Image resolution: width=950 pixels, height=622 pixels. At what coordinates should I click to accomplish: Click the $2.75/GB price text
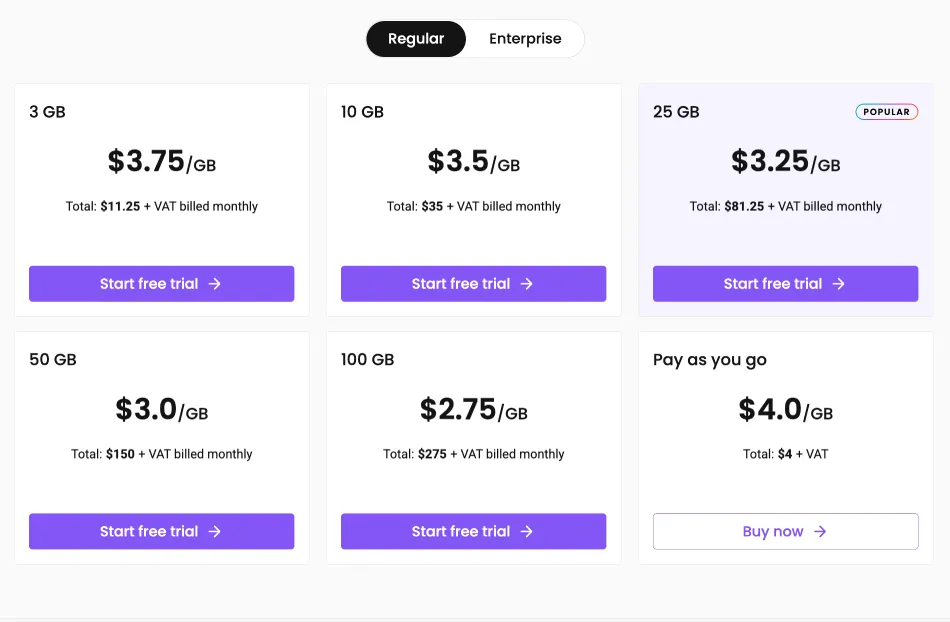pyautogui.click(x=473, y=409)
